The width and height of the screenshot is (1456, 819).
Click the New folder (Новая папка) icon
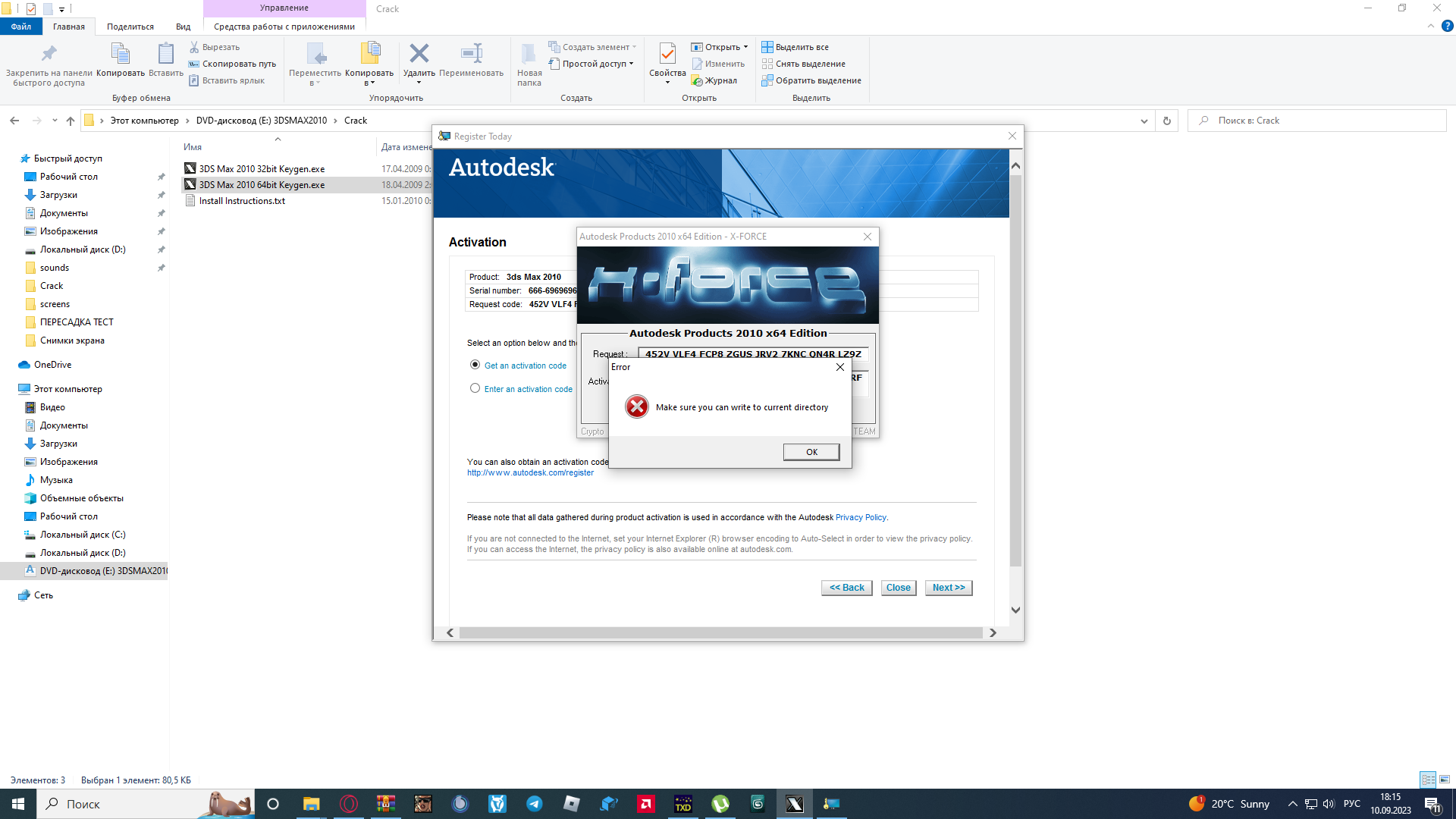point(529,55)
